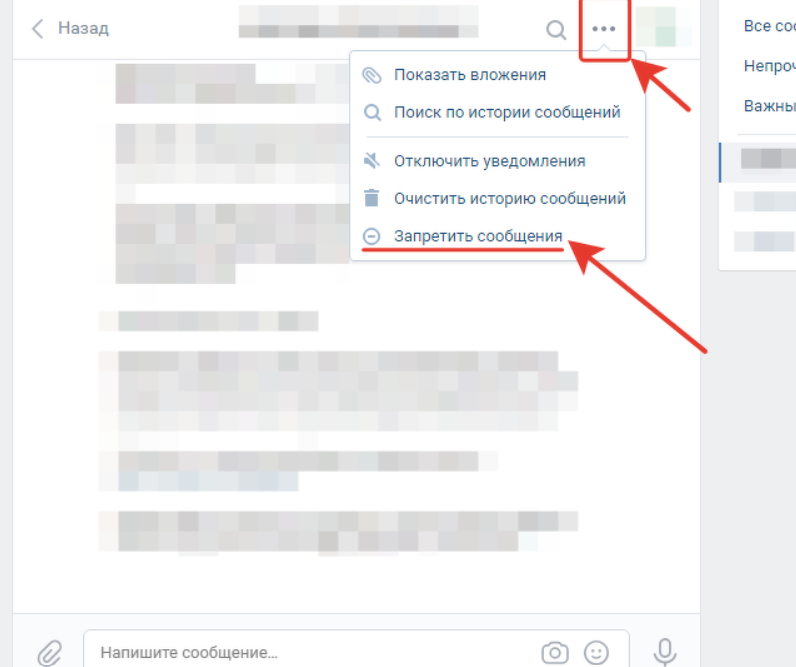Screen dimensions: 796x667
Task: Open the Важные filter in sidebar
Action: (770, 106)
